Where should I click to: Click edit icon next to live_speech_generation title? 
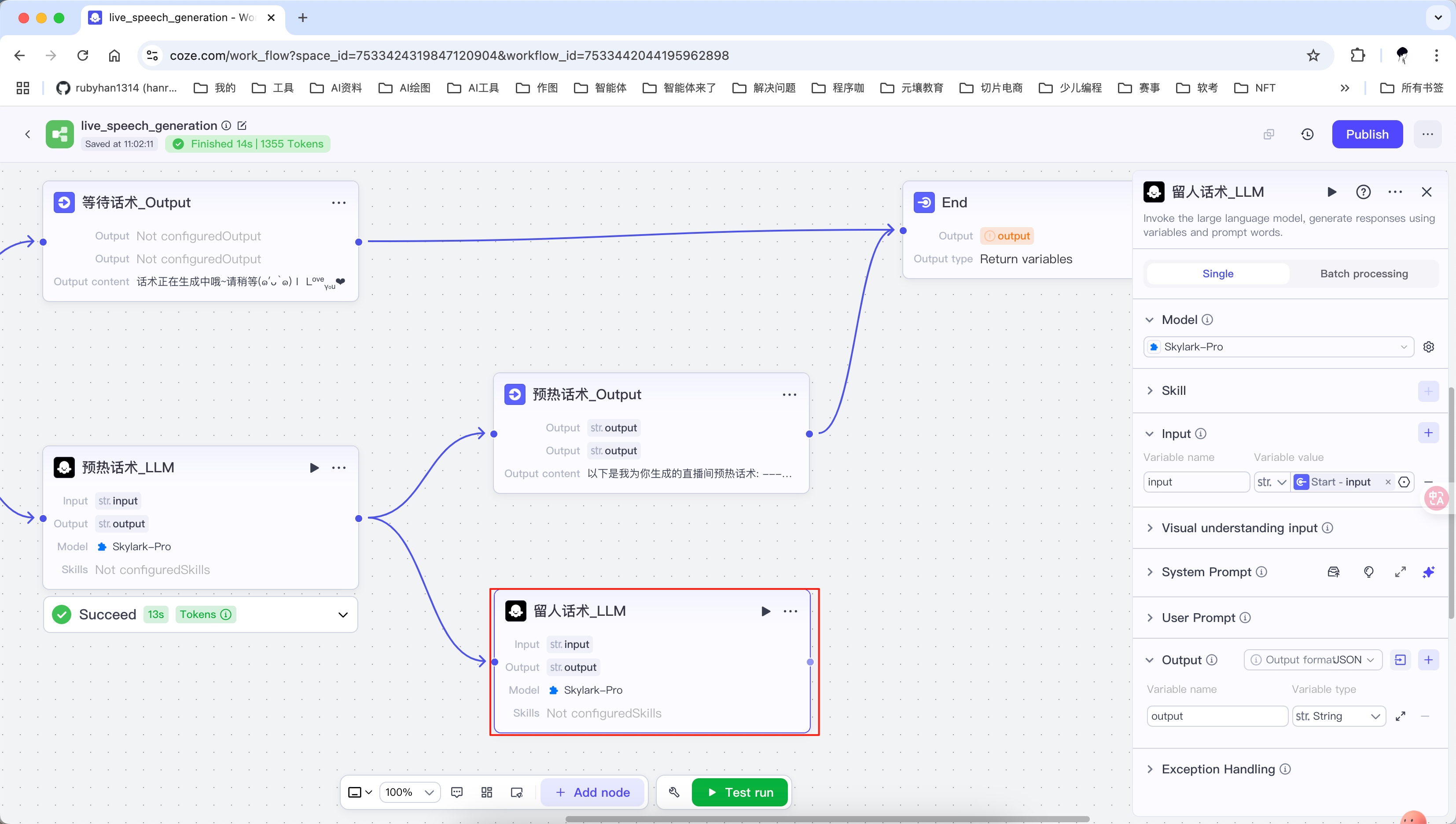tap(242, 125)
